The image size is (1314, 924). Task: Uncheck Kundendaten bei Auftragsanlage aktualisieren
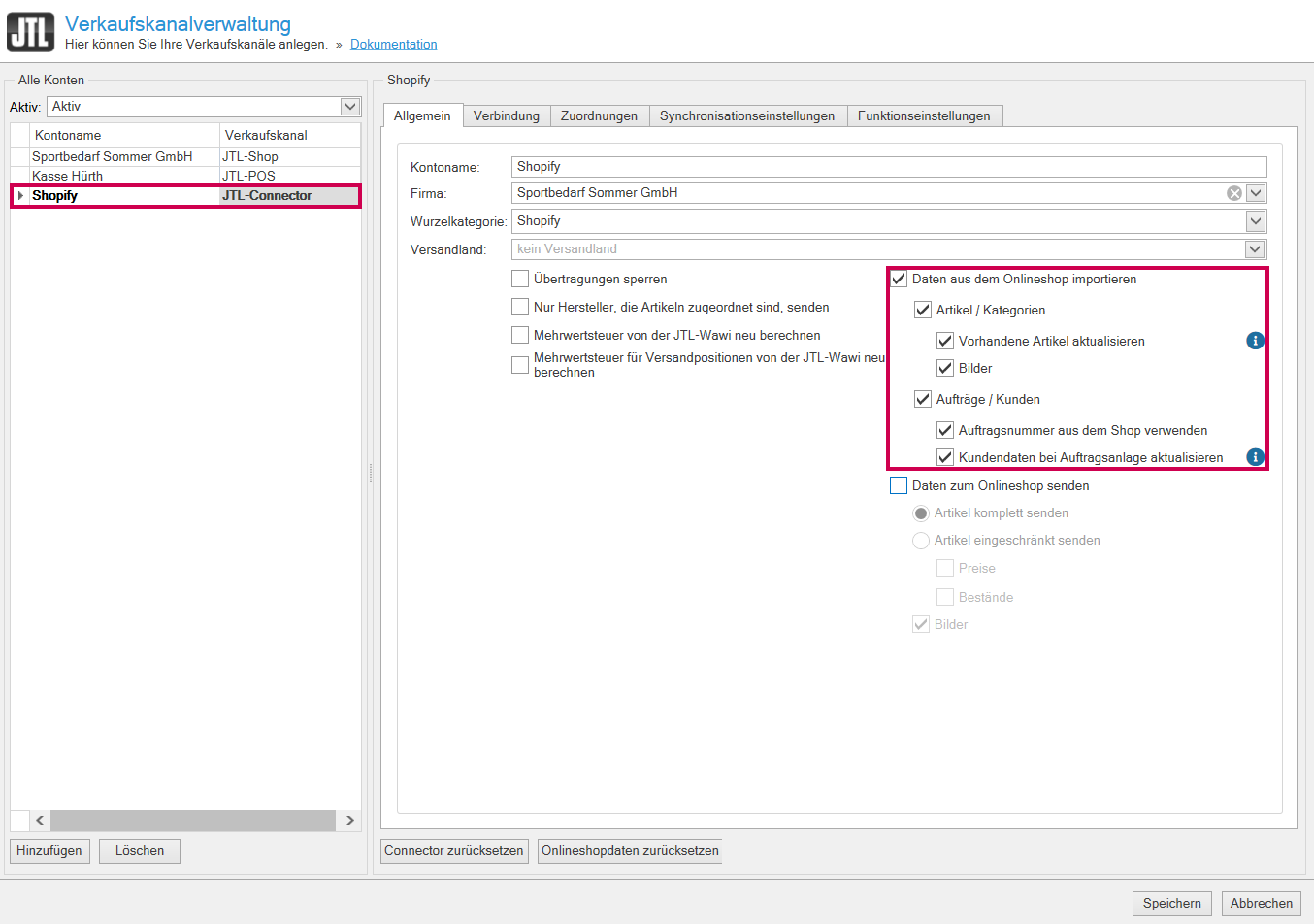(x=945, y=457)
